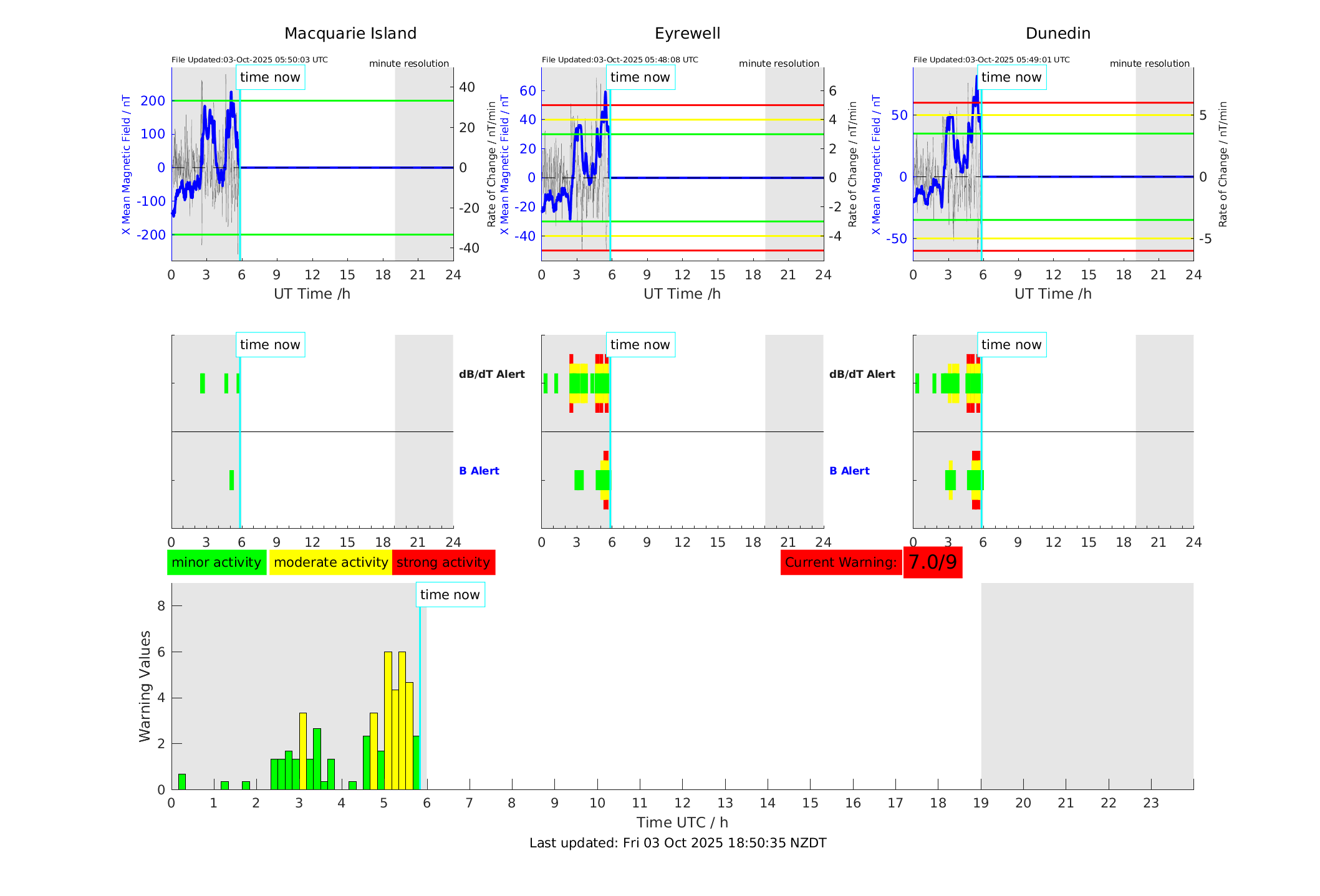Click red B Alert block in Dunedin panel
Screen dimensions: 1320x896
click(x=976, y=456)
